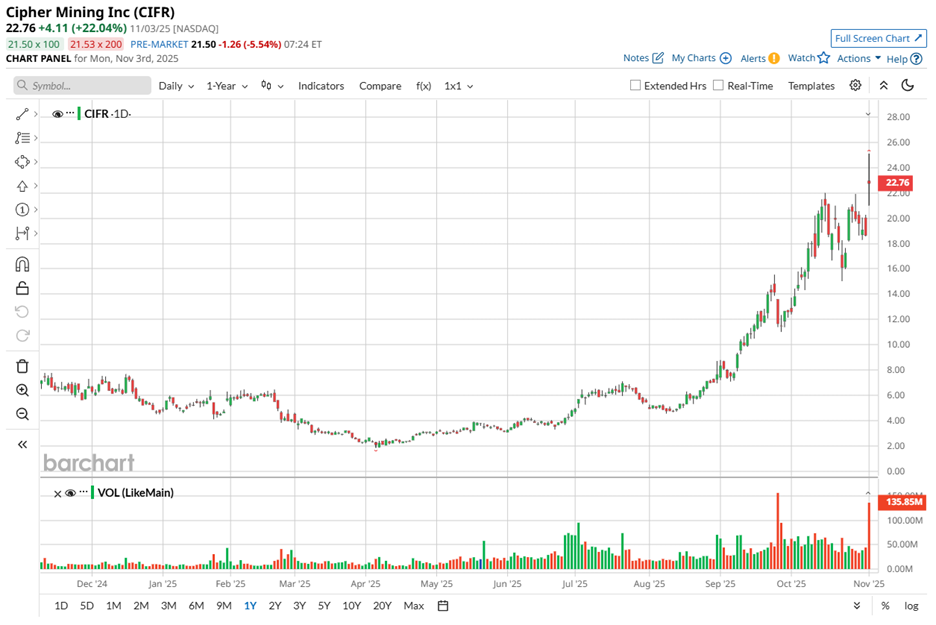Open the Compare menu

(x=380, y=86)
